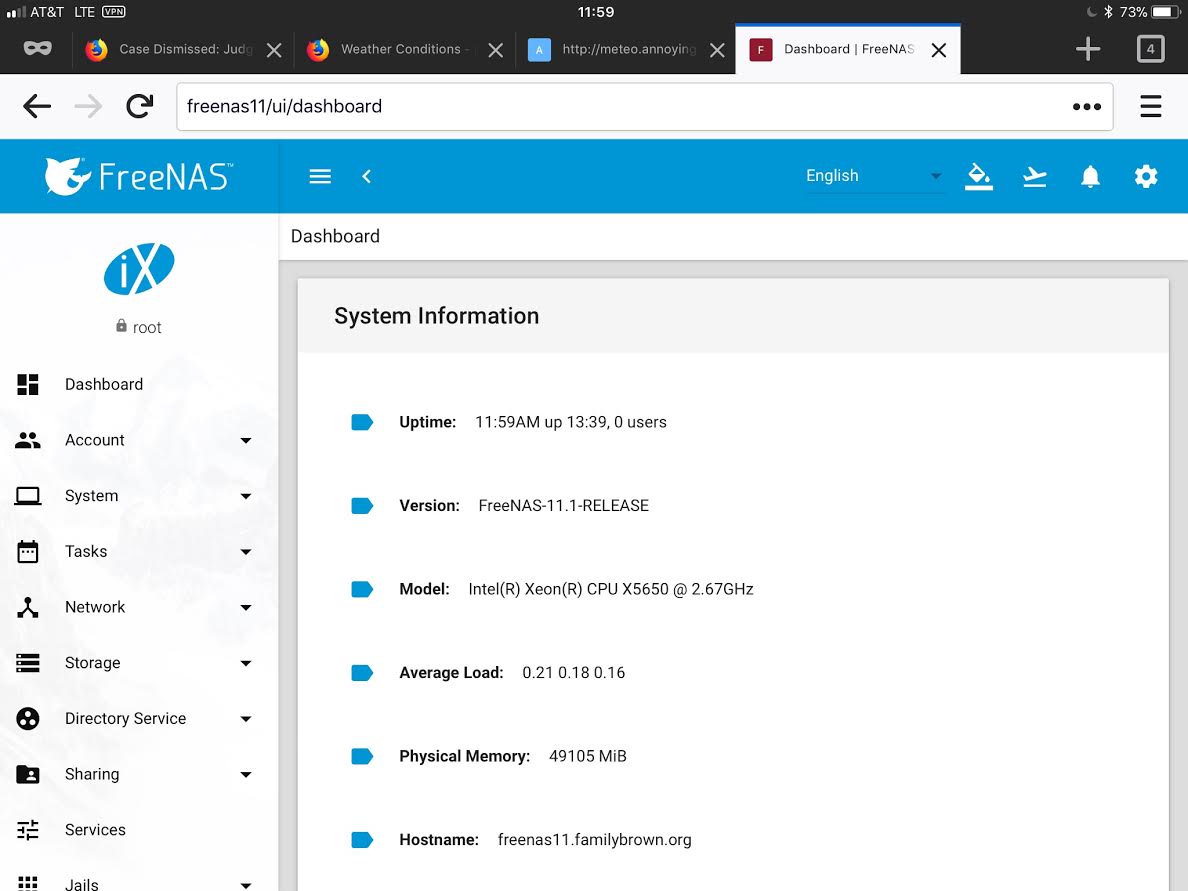1188x891 pixels.
Task: Select Dashboard label in the sidebar
Action: [x=104, y=384]
